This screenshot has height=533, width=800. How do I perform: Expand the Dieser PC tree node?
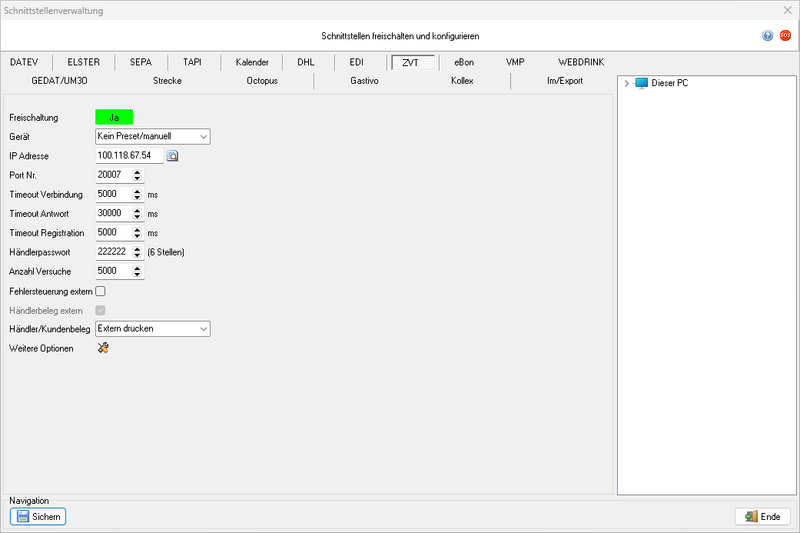pyautogui.click(x=626, y=83)
